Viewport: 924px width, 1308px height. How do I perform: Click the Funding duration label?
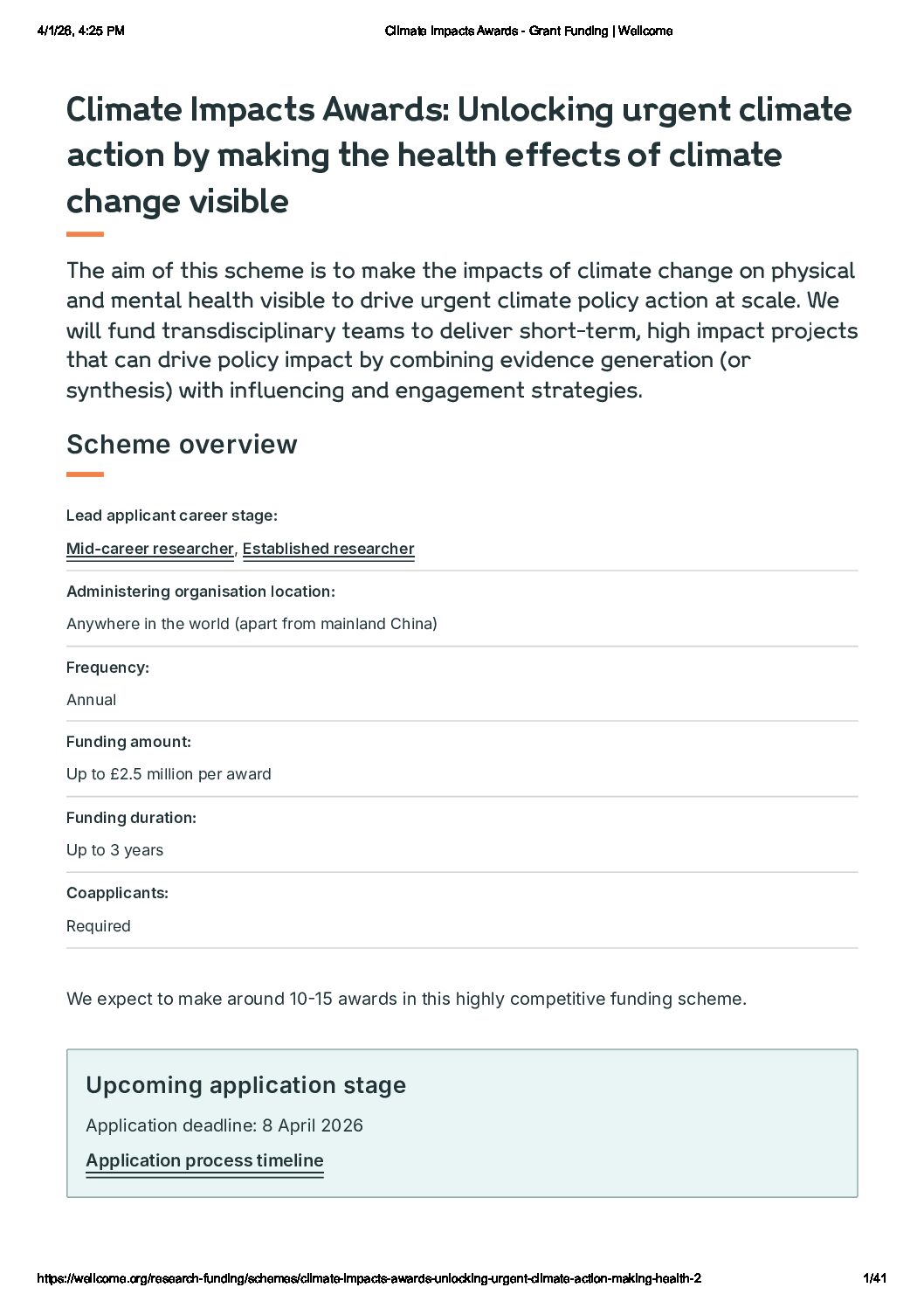(x=131, y=818)
